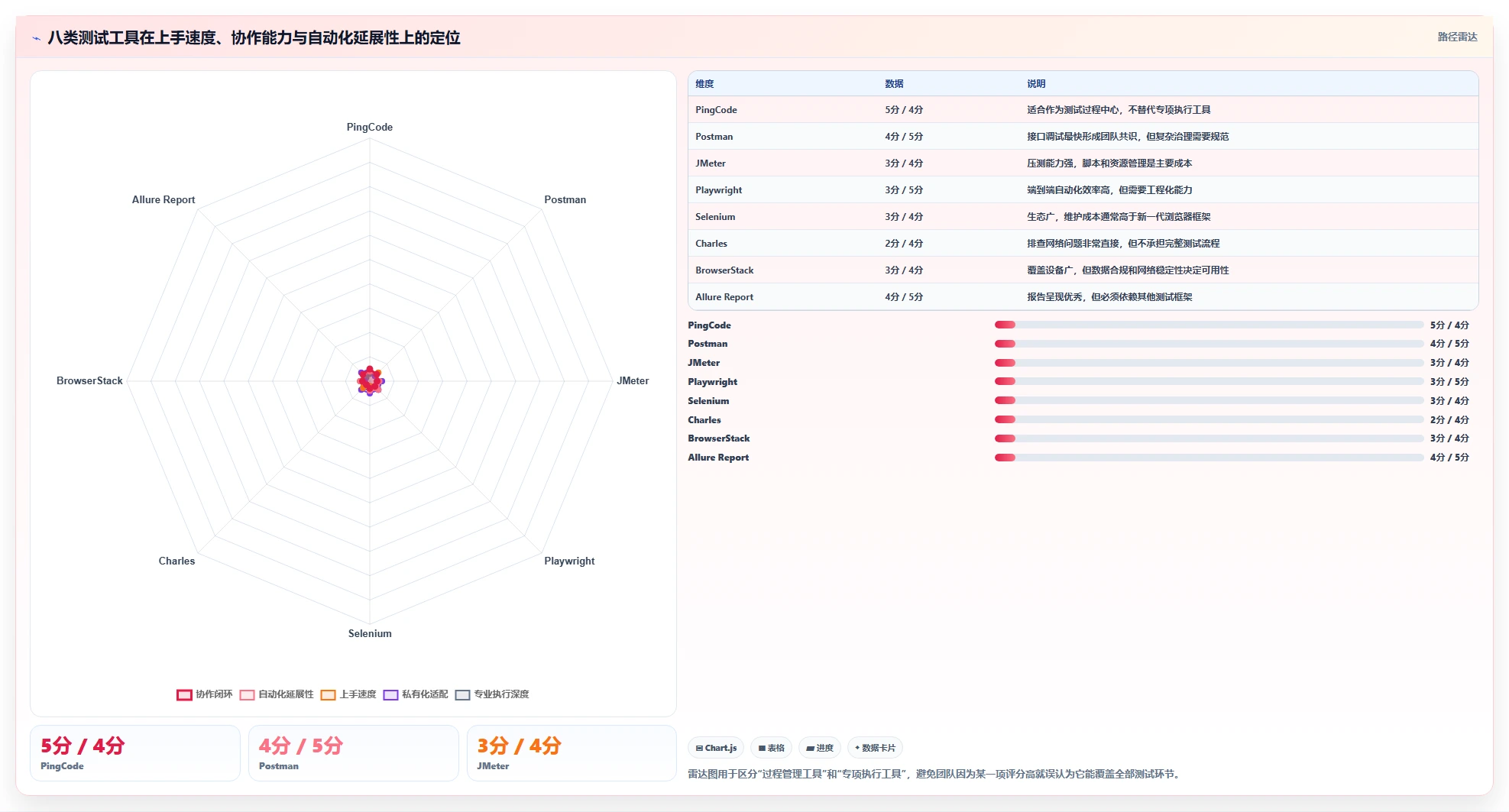1509x812 pixels.
Task: Click the Selenium radar axis label
Action: (370, 633)
